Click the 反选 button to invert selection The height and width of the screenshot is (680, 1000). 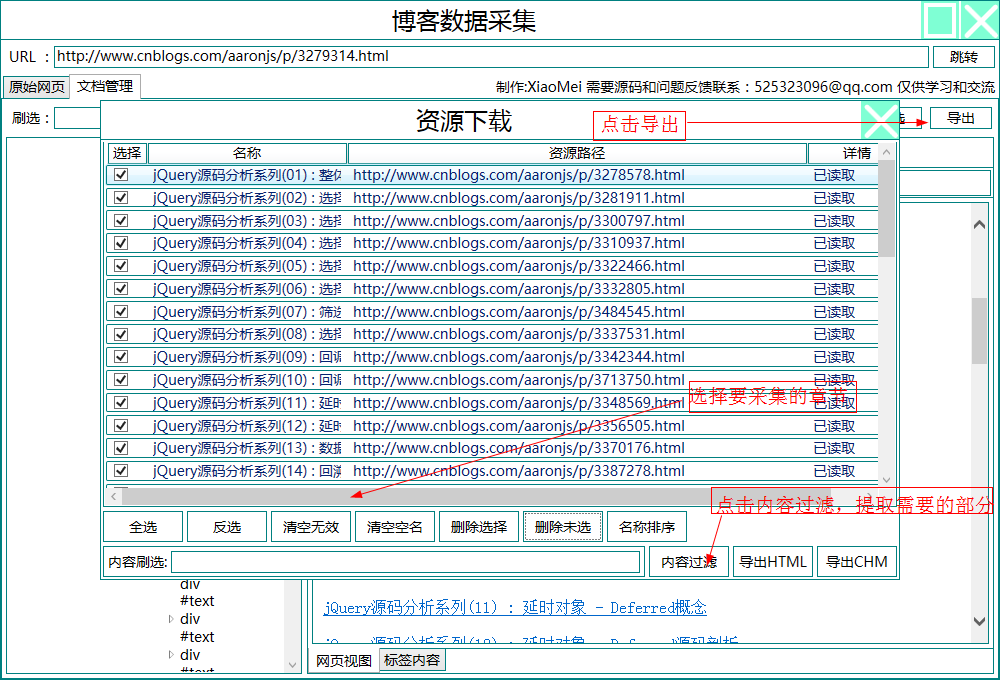(227, 527)
